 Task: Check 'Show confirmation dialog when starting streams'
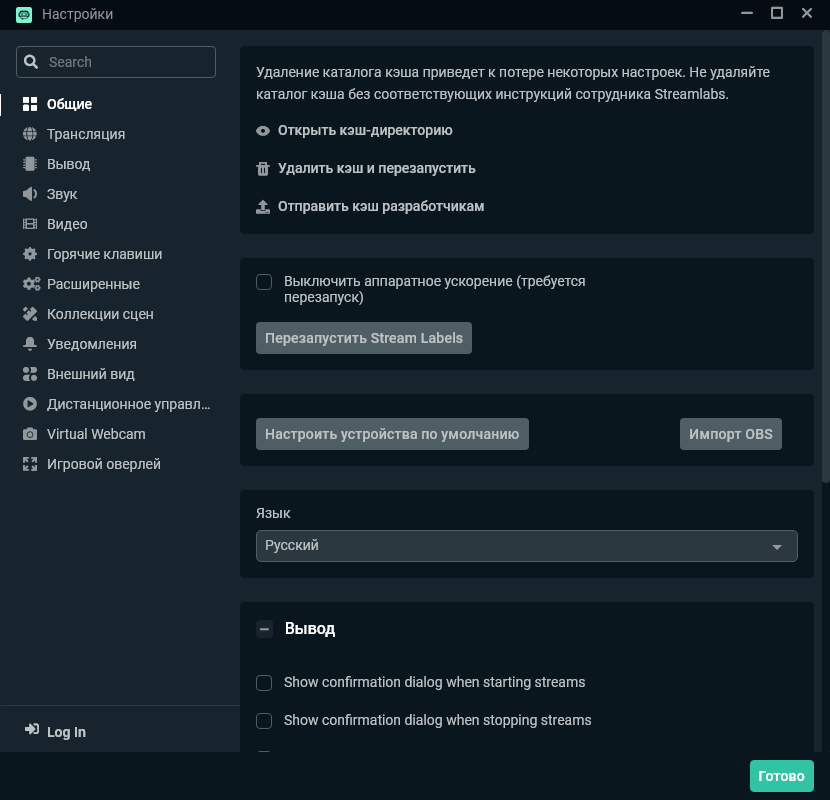coord(264,682)
